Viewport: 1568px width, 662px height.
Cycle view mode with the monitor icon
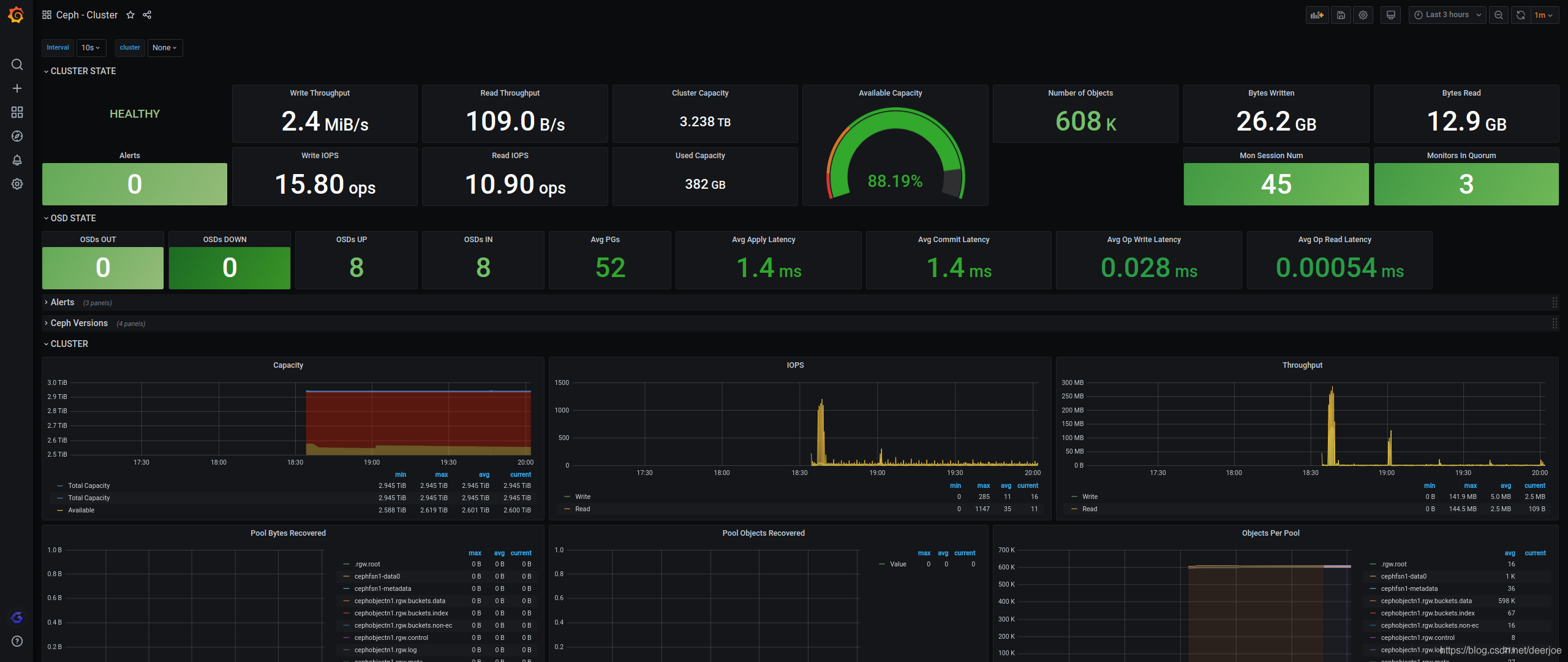click(x=1391, y=15)
